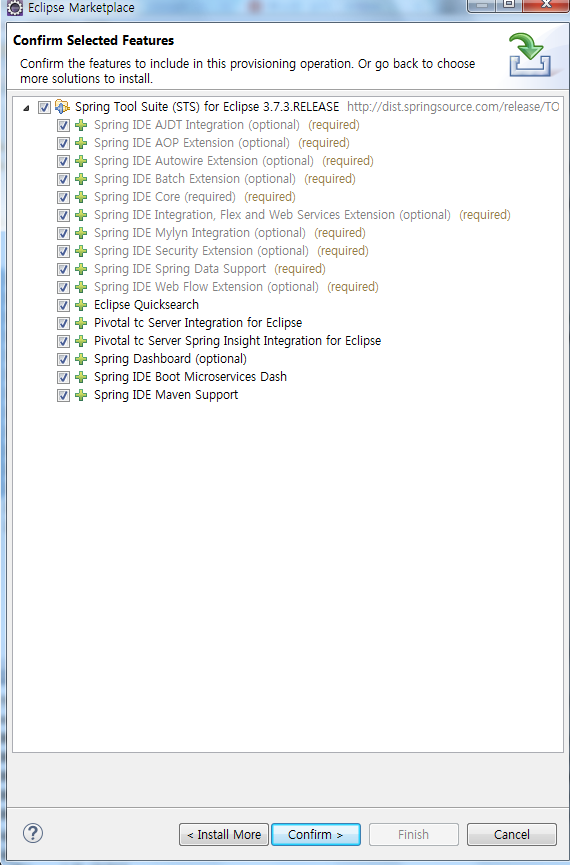Image resolution: width=570 pixels, height=865 pixels.
Task: Select the Spring IDE Core (required) label
Action: point(164,196)
